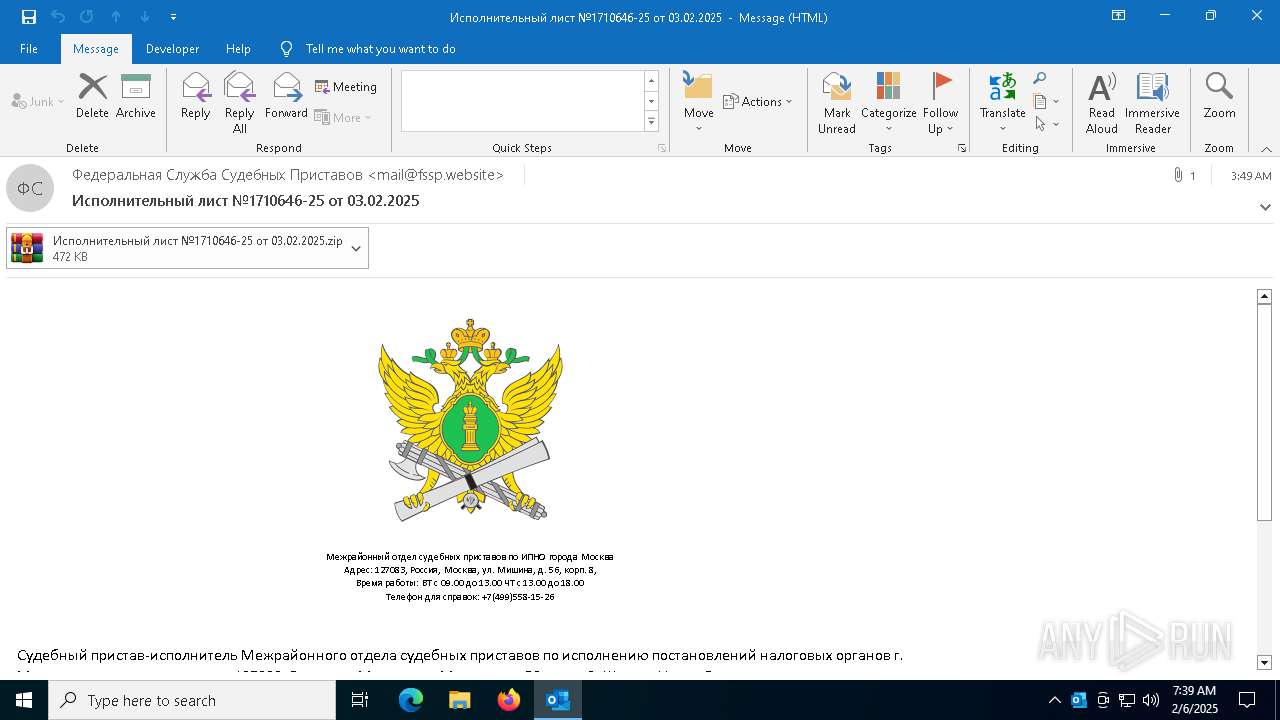This screenshot has height=720, width=1280.
Task: Click the taskbar search box
Action: (192, 700)
